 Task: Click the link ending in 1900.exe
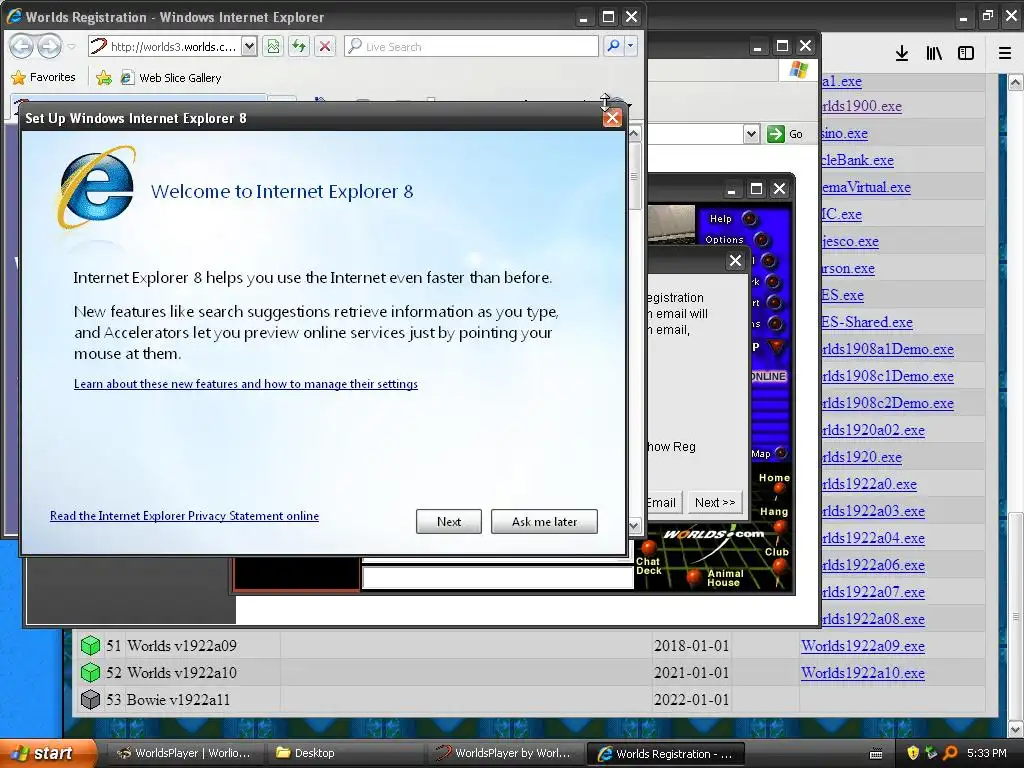pyautogui.click(x=861, y=106)
